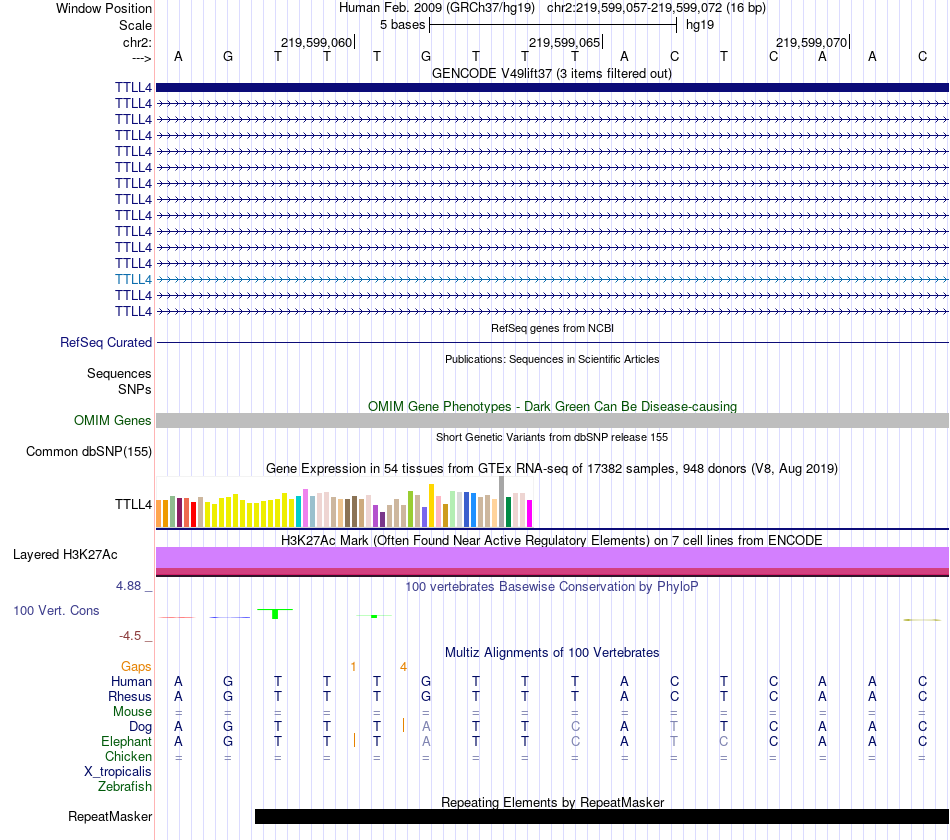
Task: Select the Elephant alignment row label
Action: [x=126, y=741]
